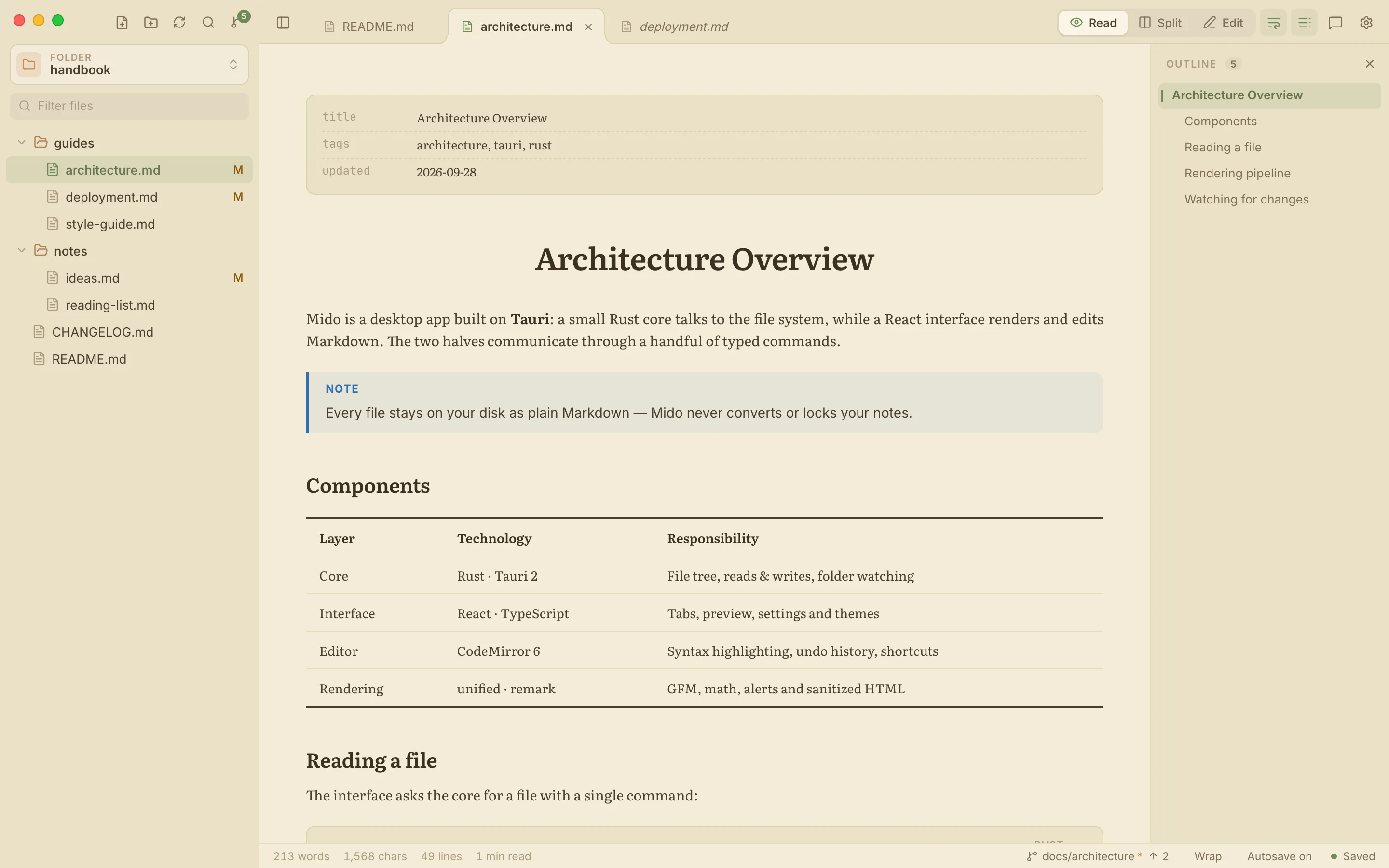Close the architecture.md tab
The image size is (1389, 868).
coord(588,27)
